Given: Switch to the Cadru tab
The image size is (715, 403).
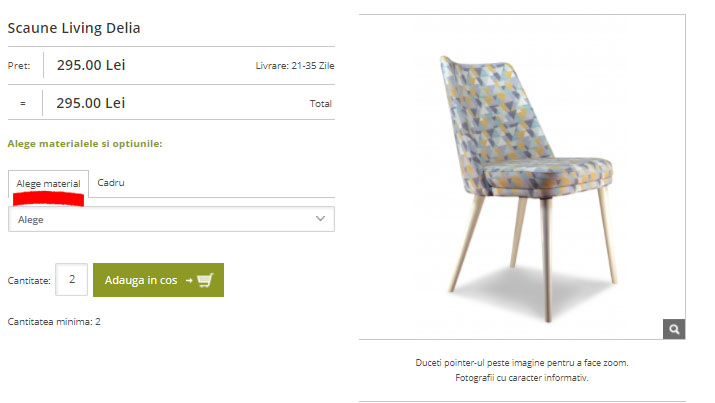Looking at the screenshot, I should [x=111, y=183].
